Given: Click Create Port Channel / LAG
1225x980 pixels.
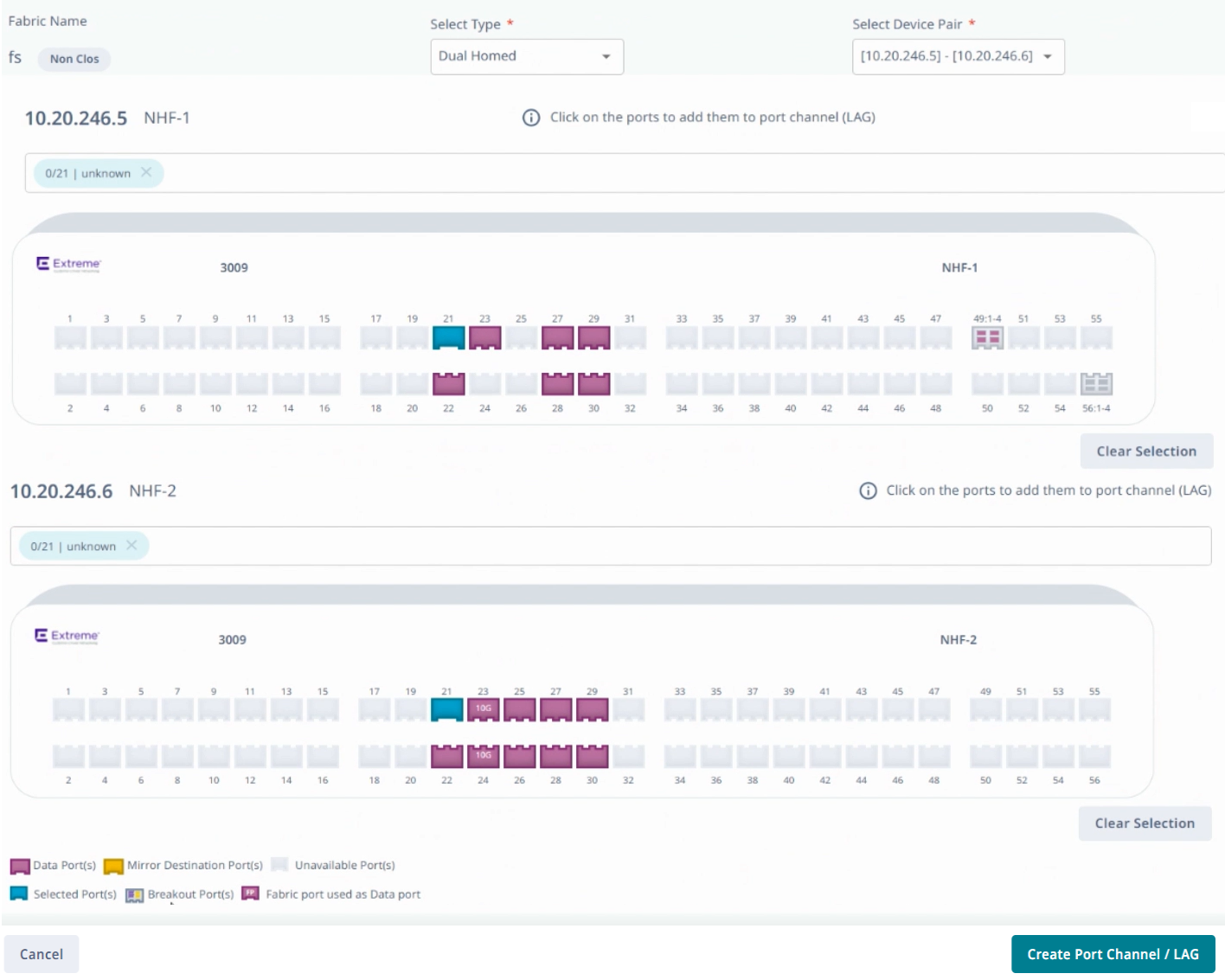Looking at the screenshot, I should pos(1113,954).
